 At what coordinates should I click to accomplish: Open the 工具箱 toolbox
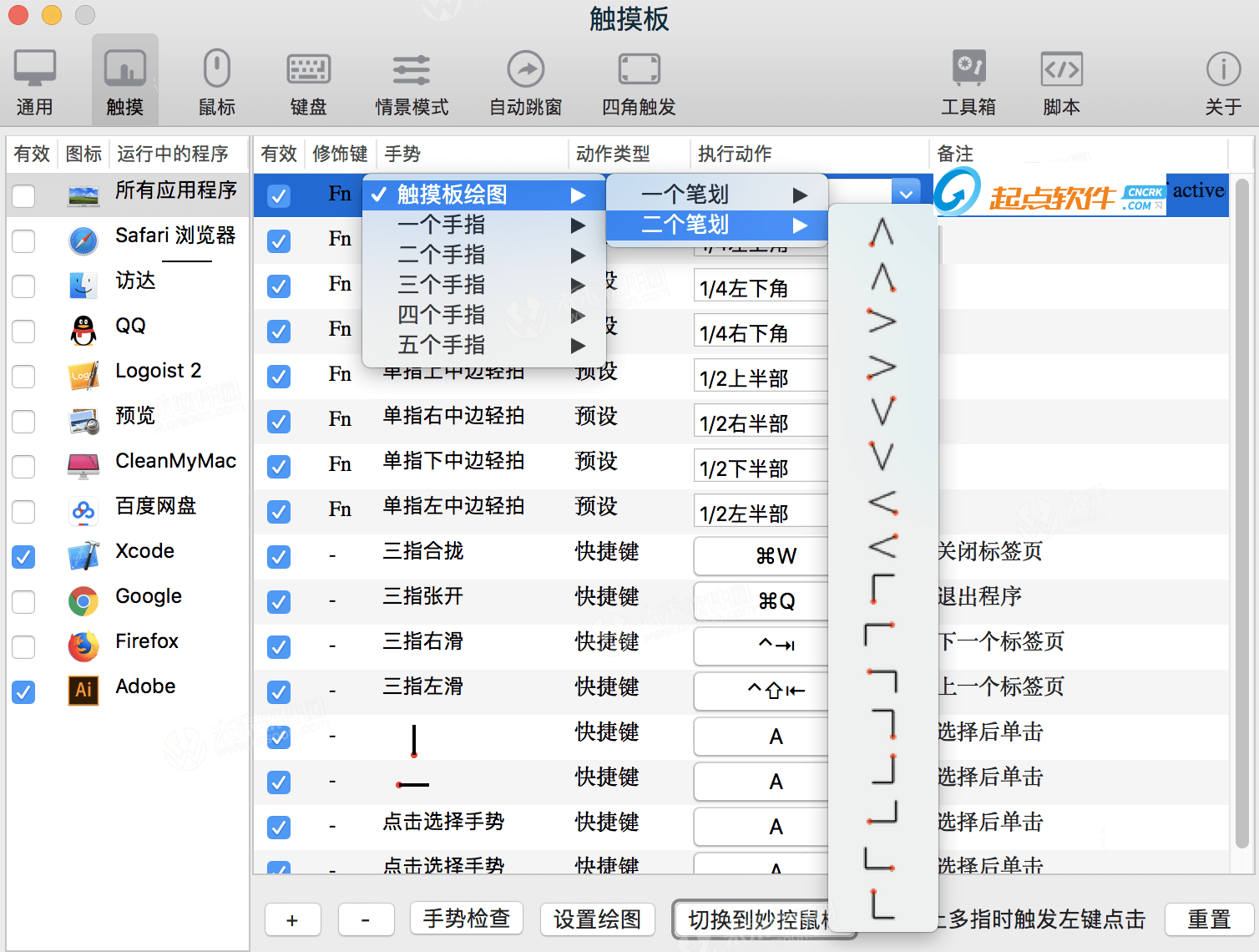coord(968,79)
